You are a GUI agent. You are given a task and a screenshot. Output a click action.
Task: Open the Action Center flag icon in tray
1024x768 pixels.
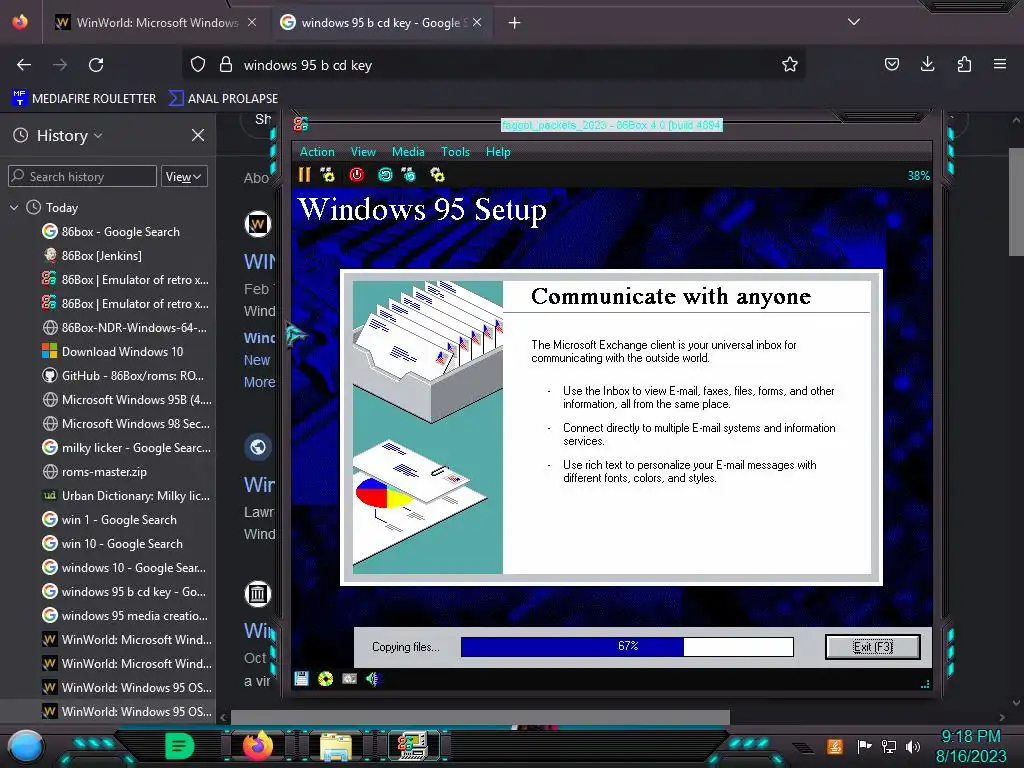[x=865, y=746]
